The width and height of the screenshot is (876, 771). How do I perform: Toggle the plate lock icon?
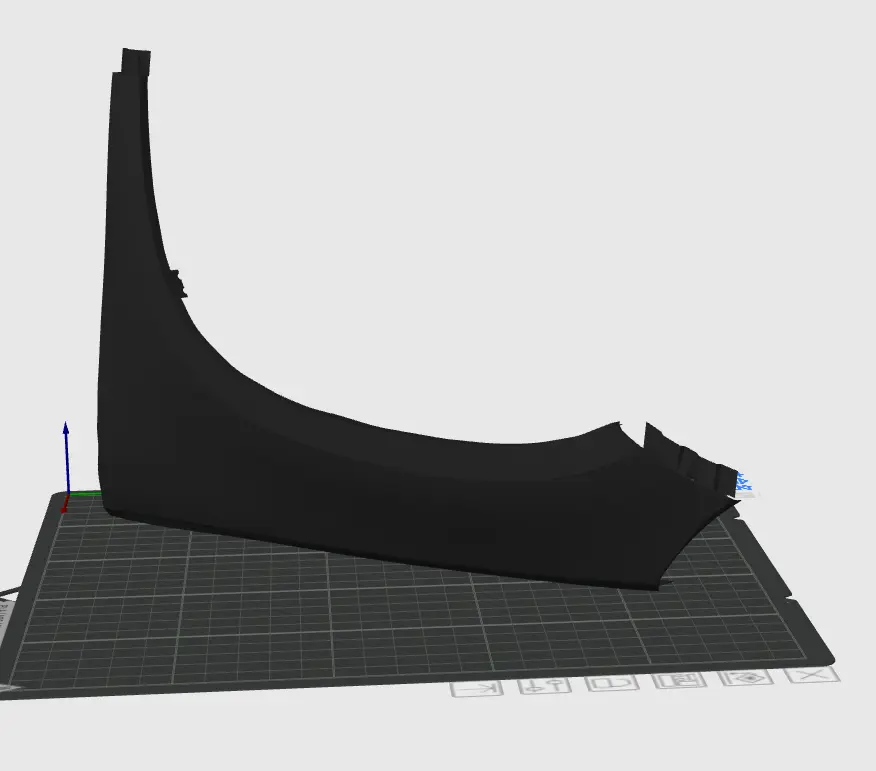[x=612, y=683]
